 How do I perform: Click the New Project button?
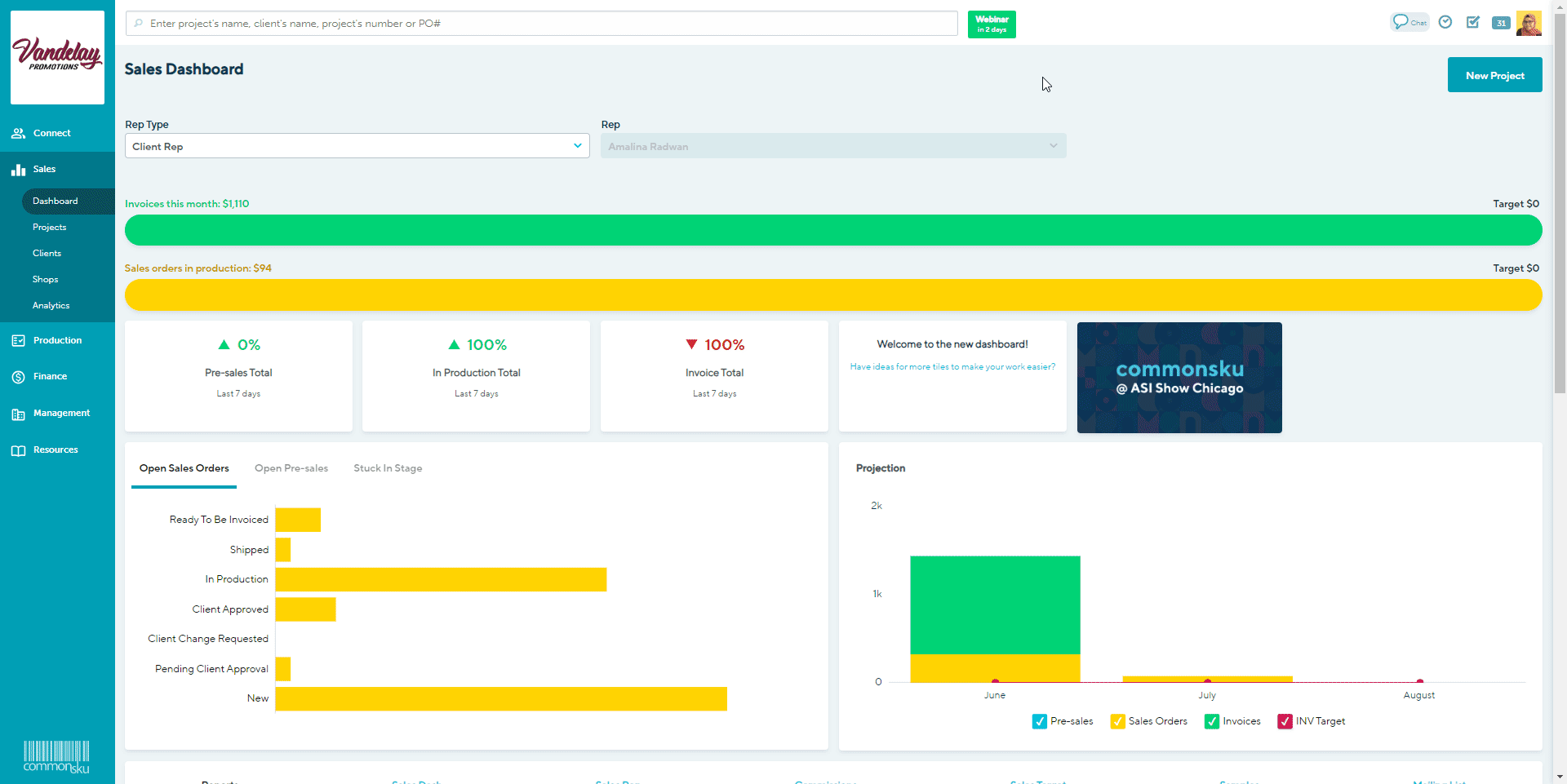pos(1494,74)
